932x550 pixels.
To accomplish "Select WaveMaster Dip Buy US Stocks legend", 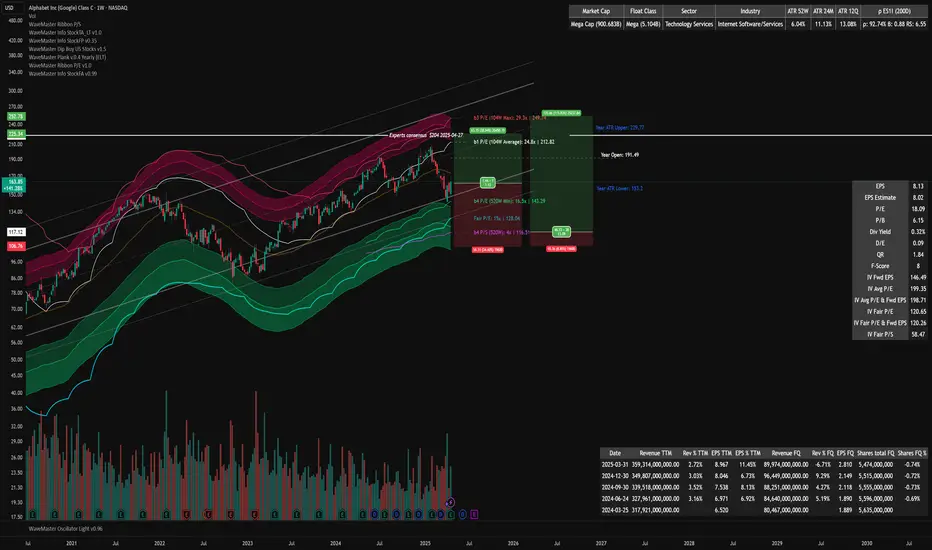I will coord(67,49).
